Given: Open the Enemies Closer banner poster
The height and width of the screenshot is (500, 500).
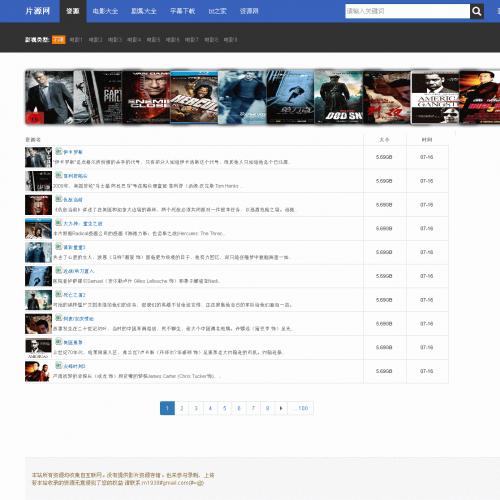Looking at the screenshot, I should coord(146,97).
